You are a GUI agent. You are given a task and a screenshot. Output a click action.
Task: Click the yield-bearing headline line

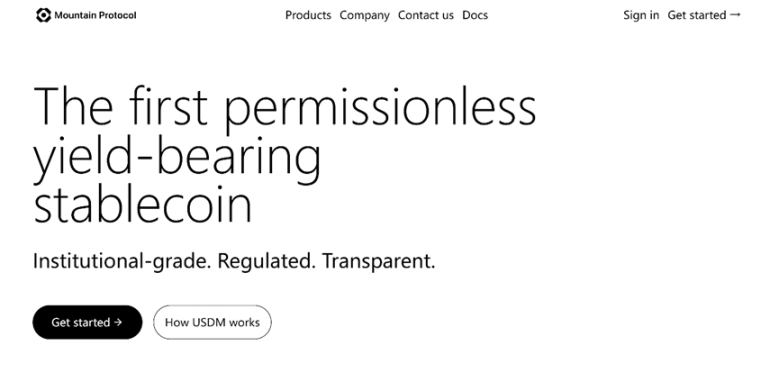[177, 156]
